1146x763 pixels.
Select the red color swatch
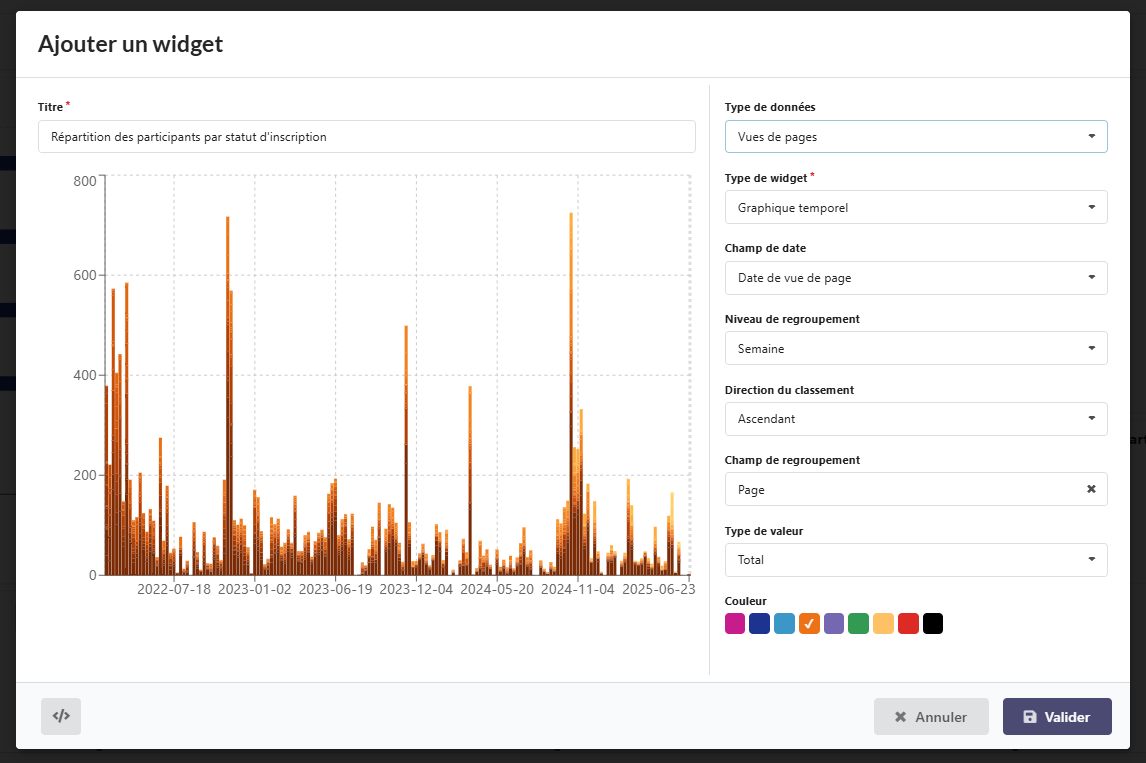point(908,624)
